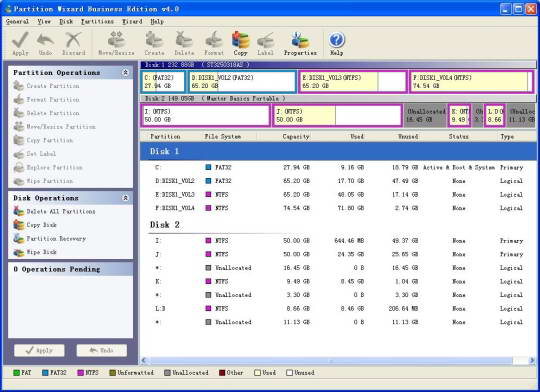
Task: Select F:DISK1_VOL4 block in disk map
Action: tap(471, 82)
